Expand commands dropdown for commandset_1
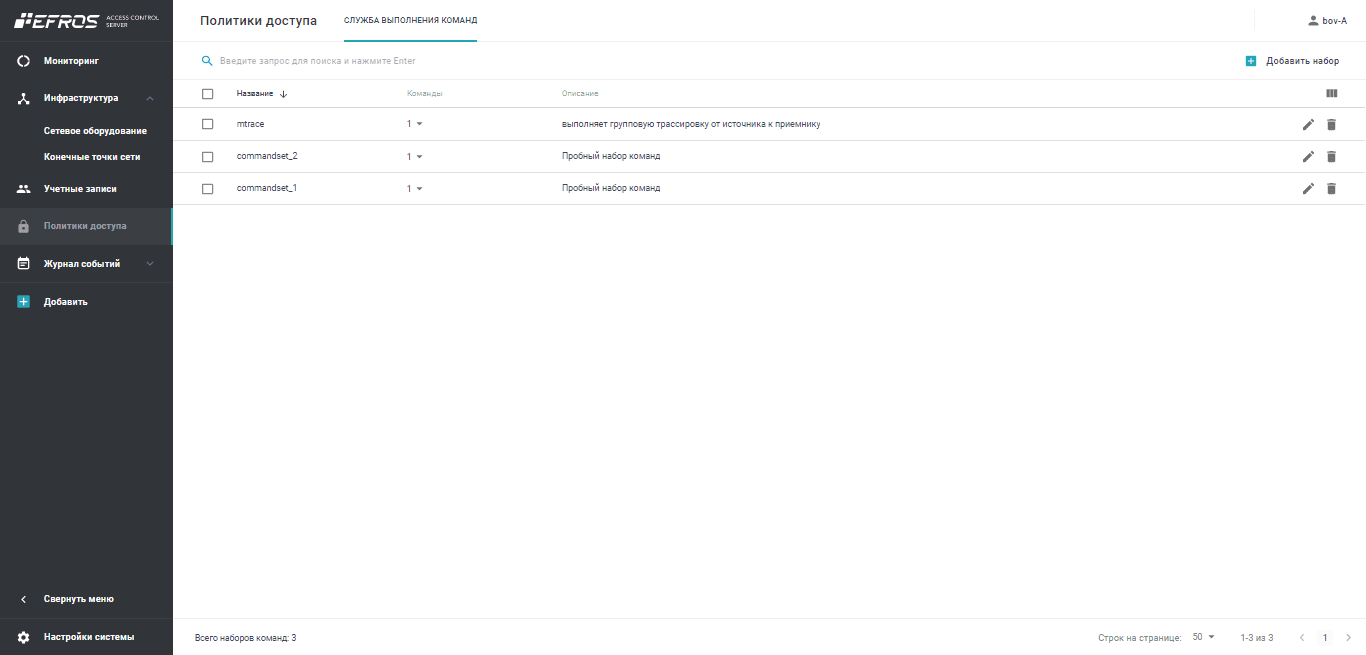Image resolution: width=1366 pixels, height=655 pixels. pos(419,188)
